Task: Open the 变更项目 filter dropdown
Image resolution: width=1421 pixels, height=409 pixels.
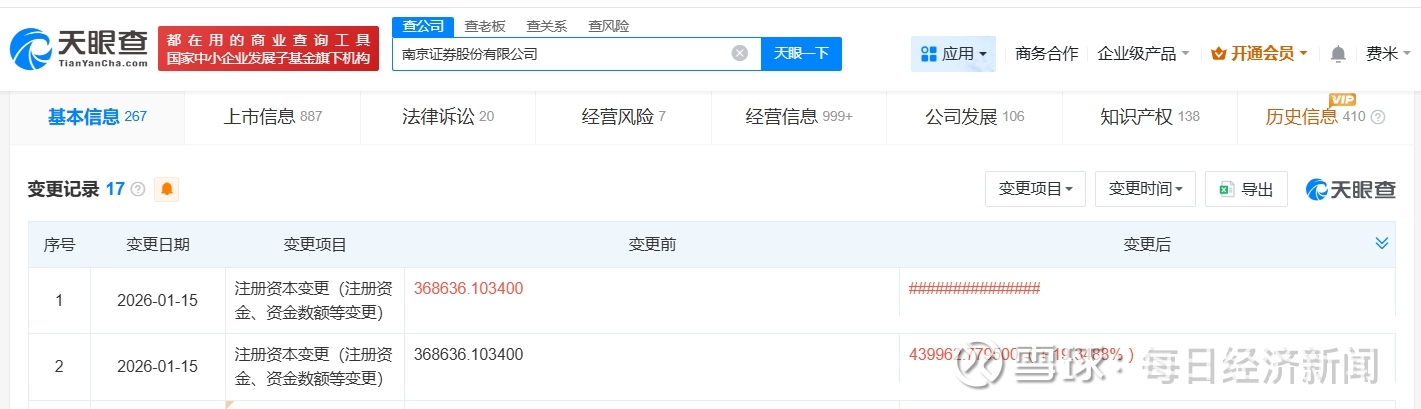Action: 1035,189
